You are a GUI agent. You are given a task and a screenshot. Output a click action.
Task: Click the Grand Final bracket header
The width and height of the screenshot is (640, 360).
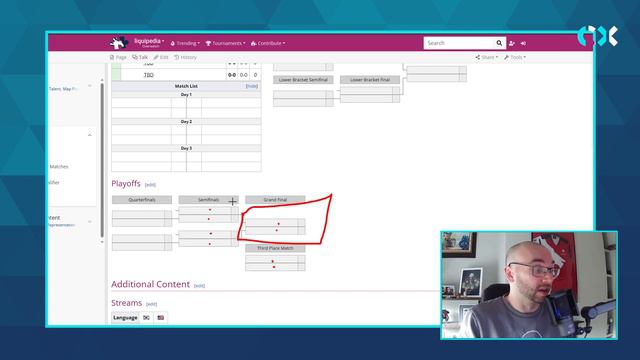(x=275, y=200)
